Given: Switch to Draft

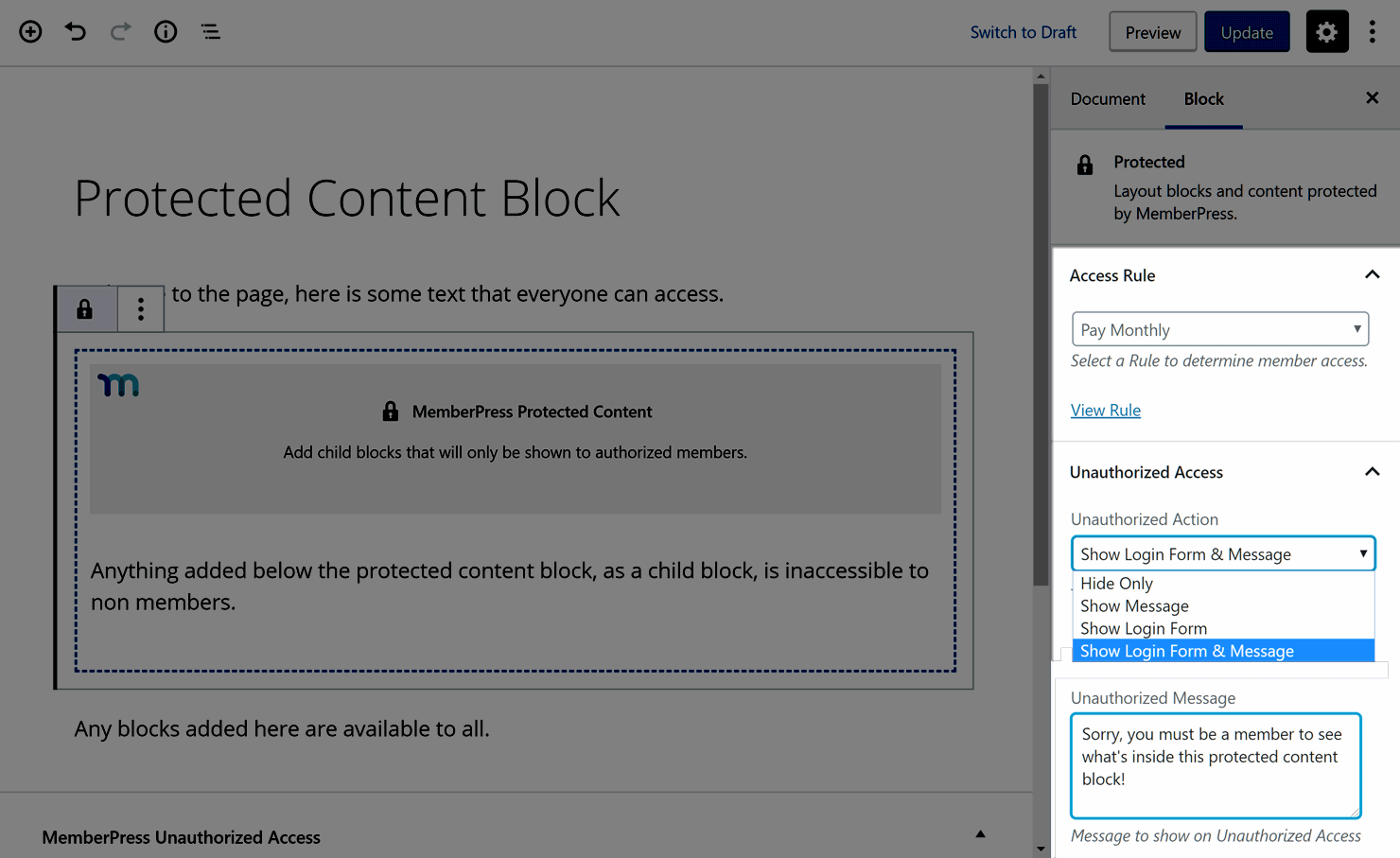Looking at the screenshot, I should tap(1024, 32).
